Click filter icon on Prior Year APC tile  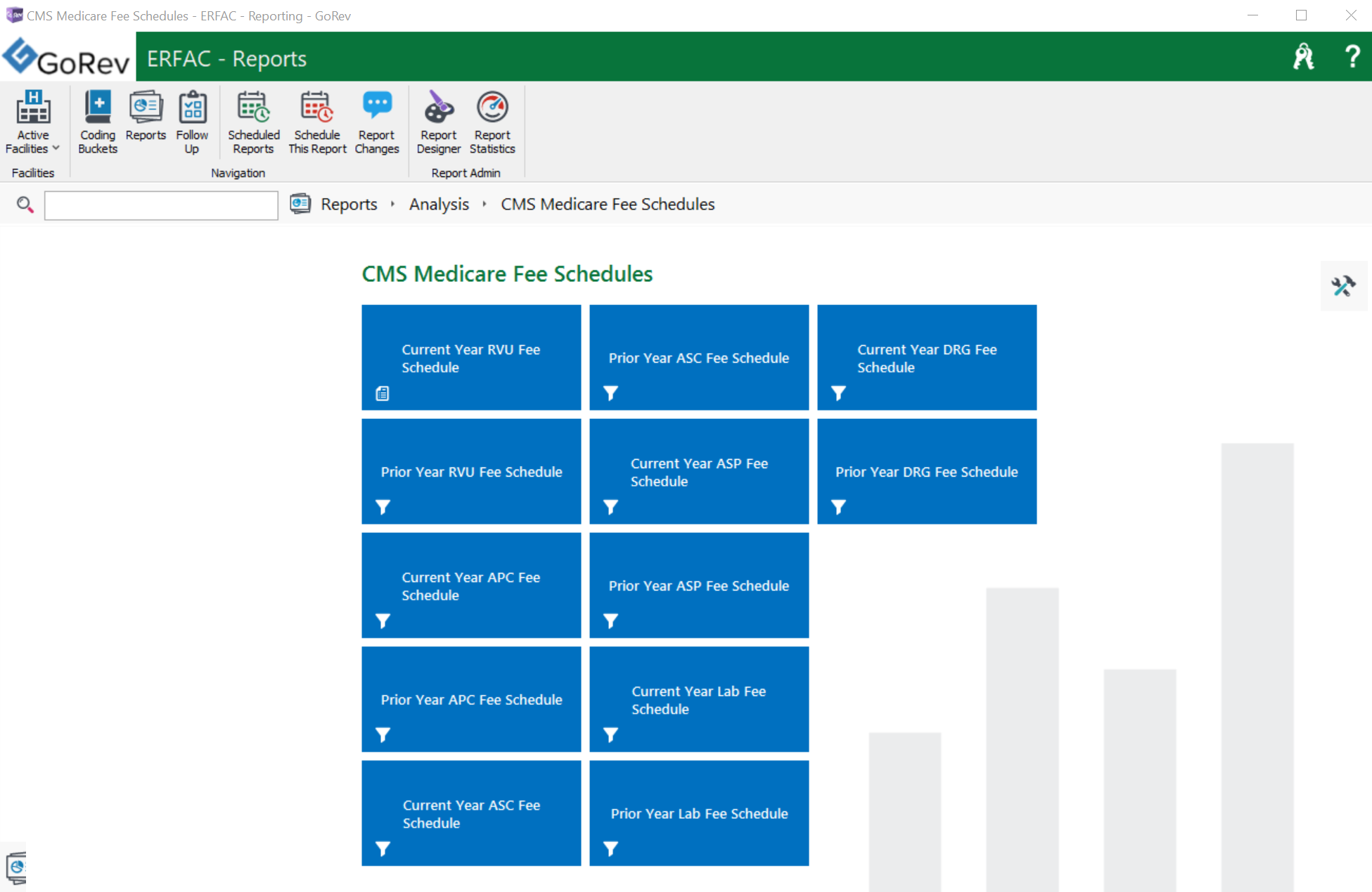click(x=383, y=735)
